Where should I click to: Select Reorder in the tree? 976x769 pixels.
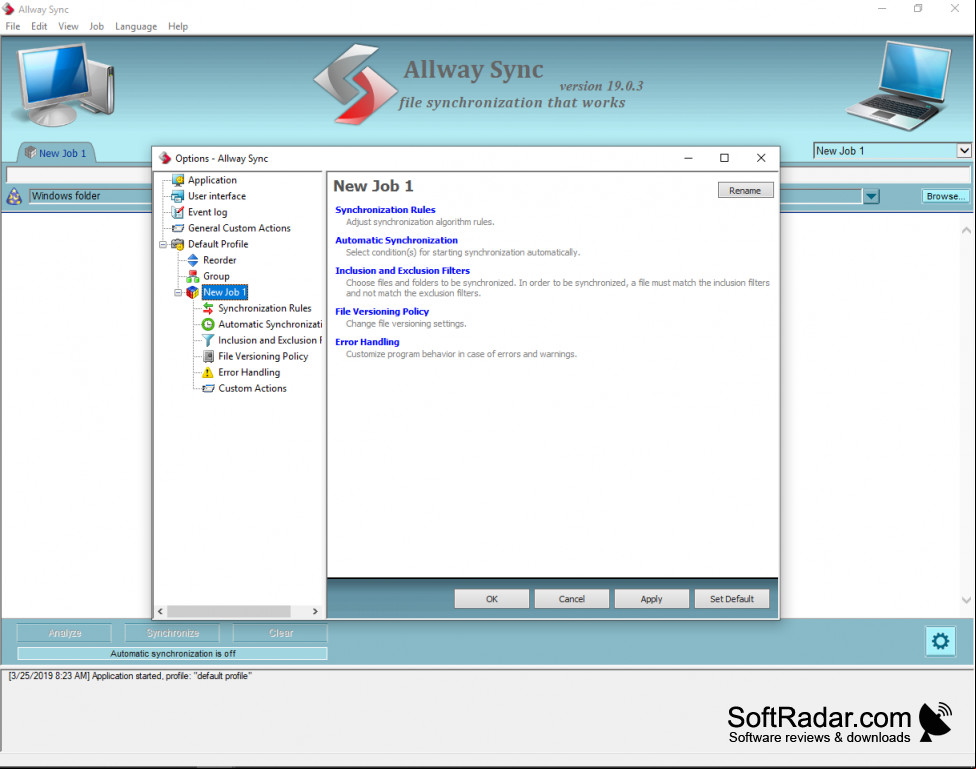(x=220, y=260)
